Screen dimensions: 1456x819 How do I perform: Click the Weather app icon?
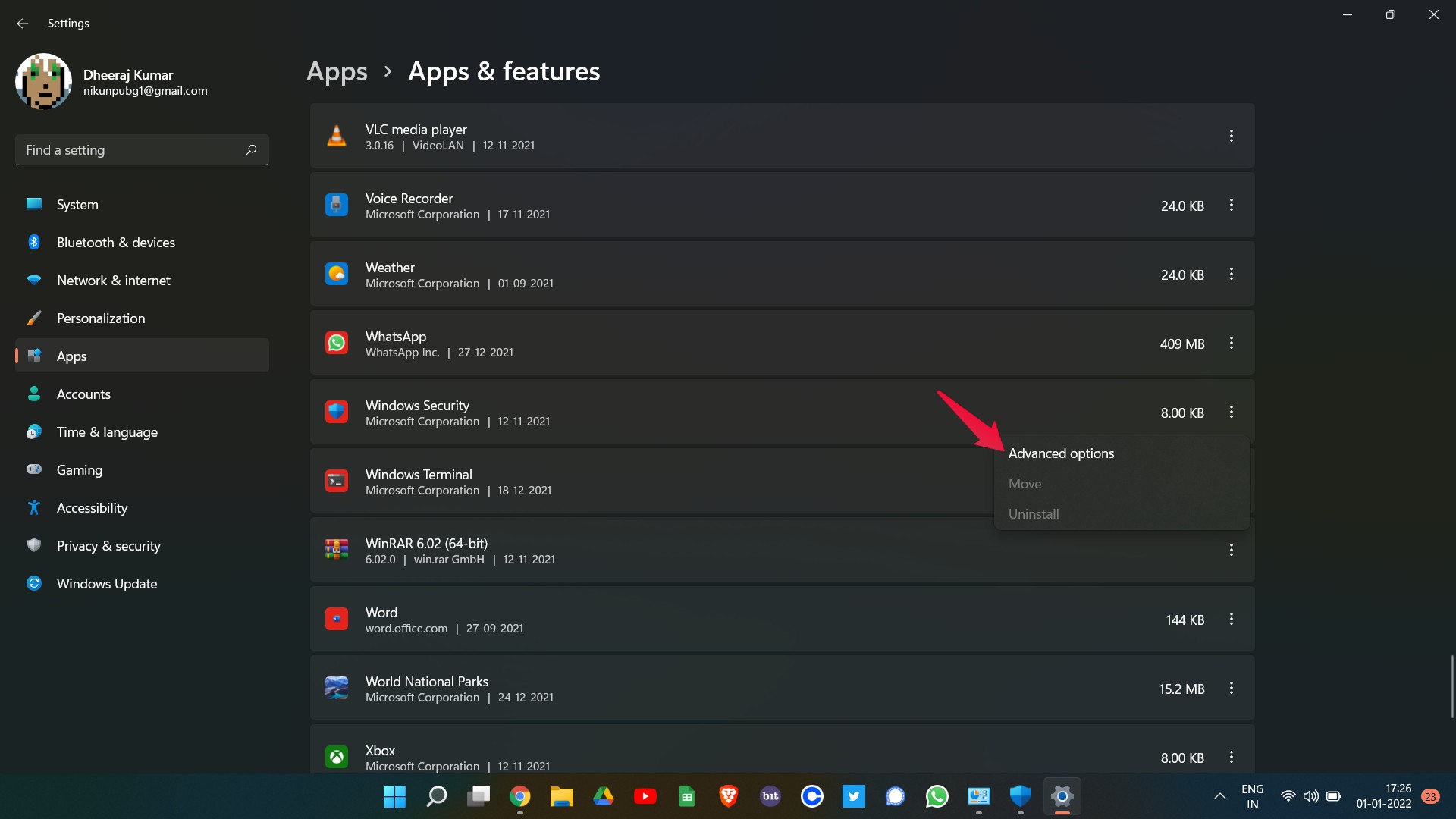[337, 274]
